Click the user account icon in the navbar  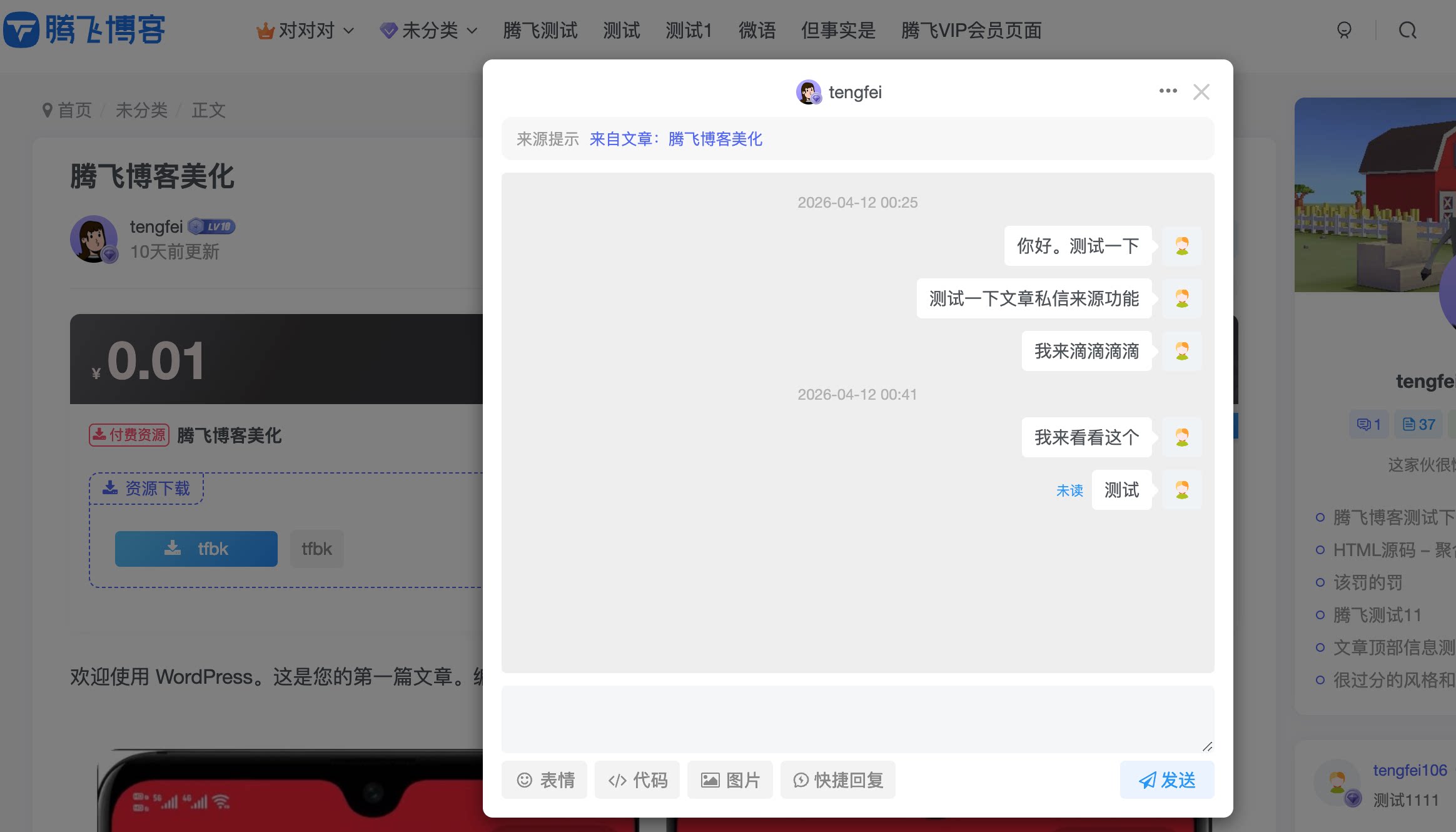[x=1343, y=30]
